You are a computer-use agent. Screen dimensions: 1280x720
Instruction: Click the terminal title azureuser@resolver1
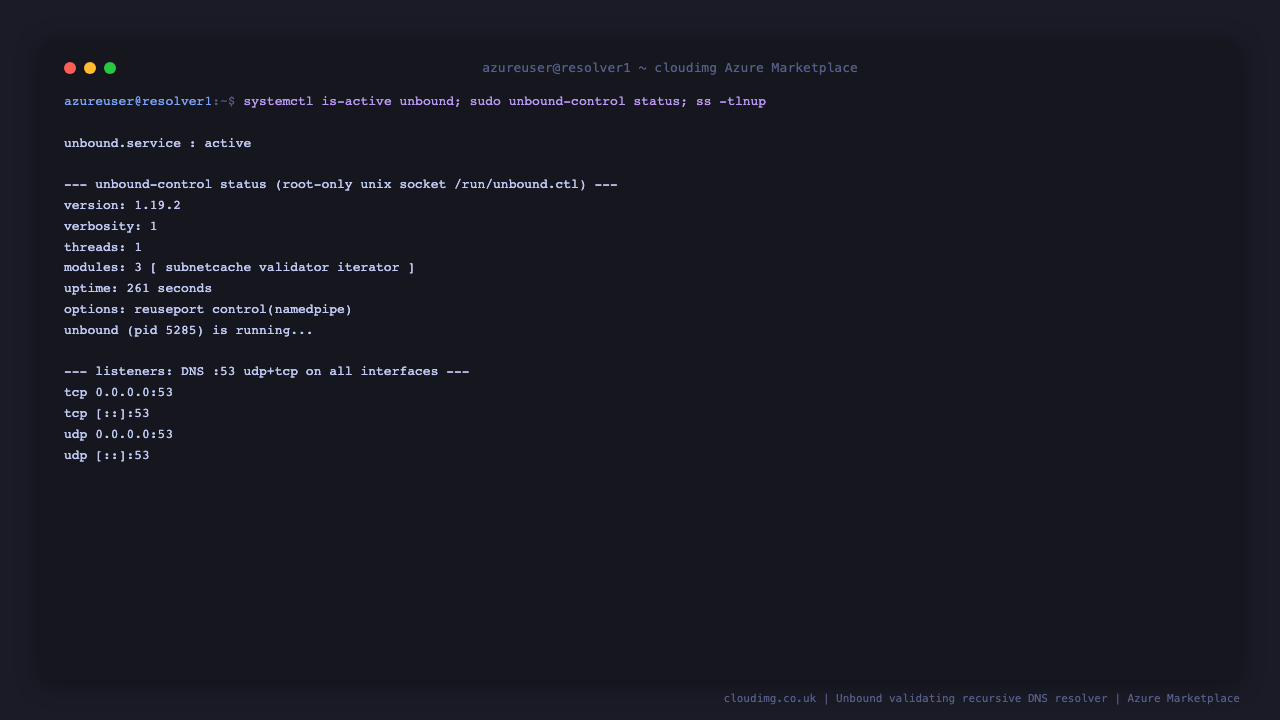point(670,68)
